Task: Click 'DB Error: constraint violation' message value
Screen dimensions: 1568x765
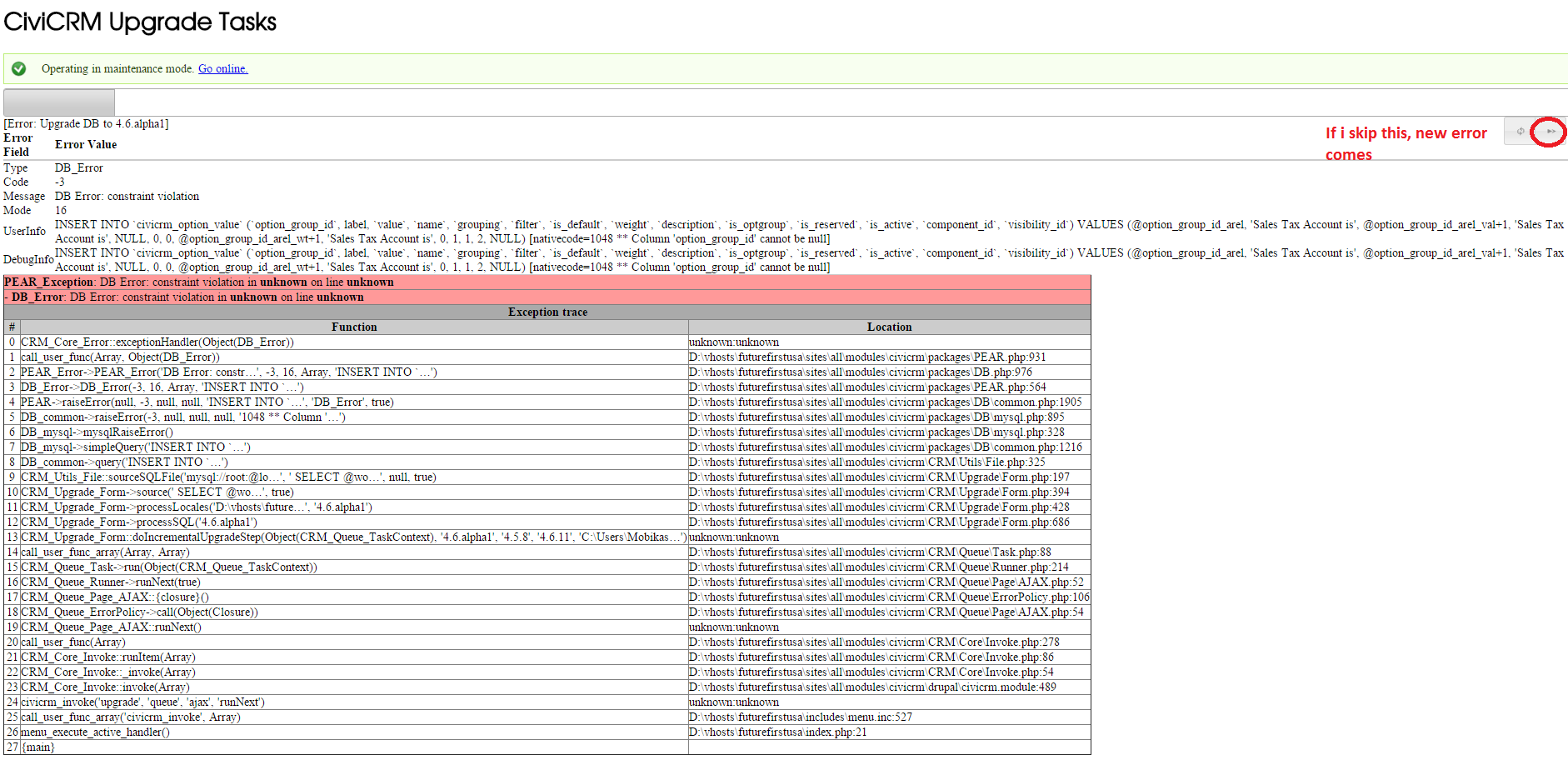Action: (127, 196)
